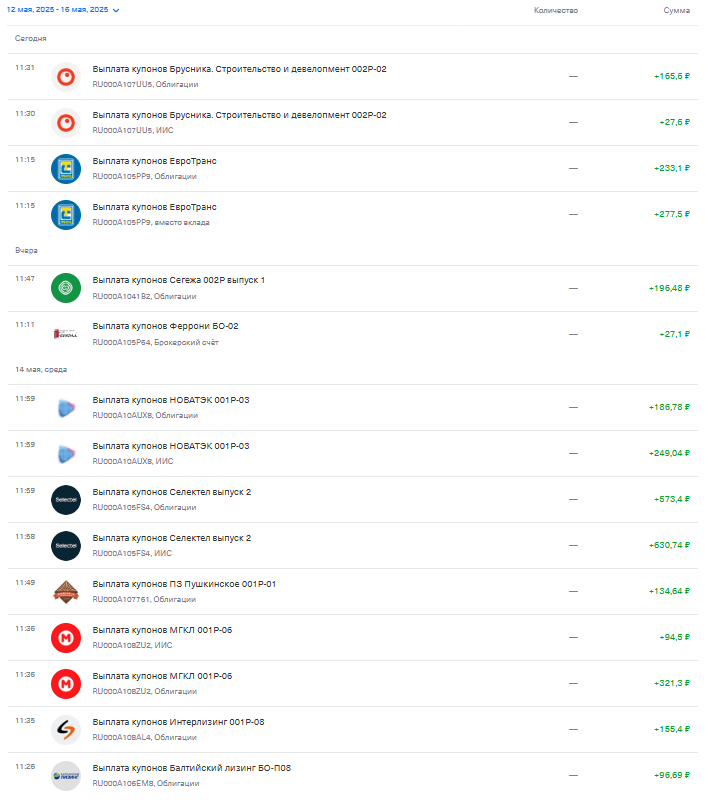Click the МГКЛ logo in the ИИС row
712x803 pixels.
coord(66,638)
